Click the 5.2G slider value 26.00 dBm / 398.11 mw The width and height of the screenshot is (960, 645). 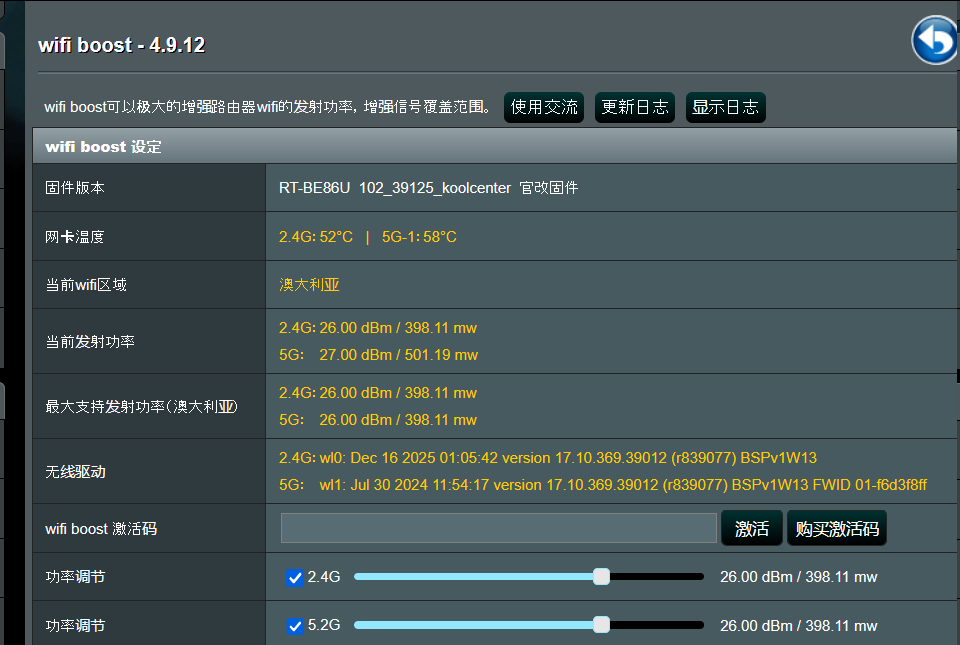pos(798,626)
